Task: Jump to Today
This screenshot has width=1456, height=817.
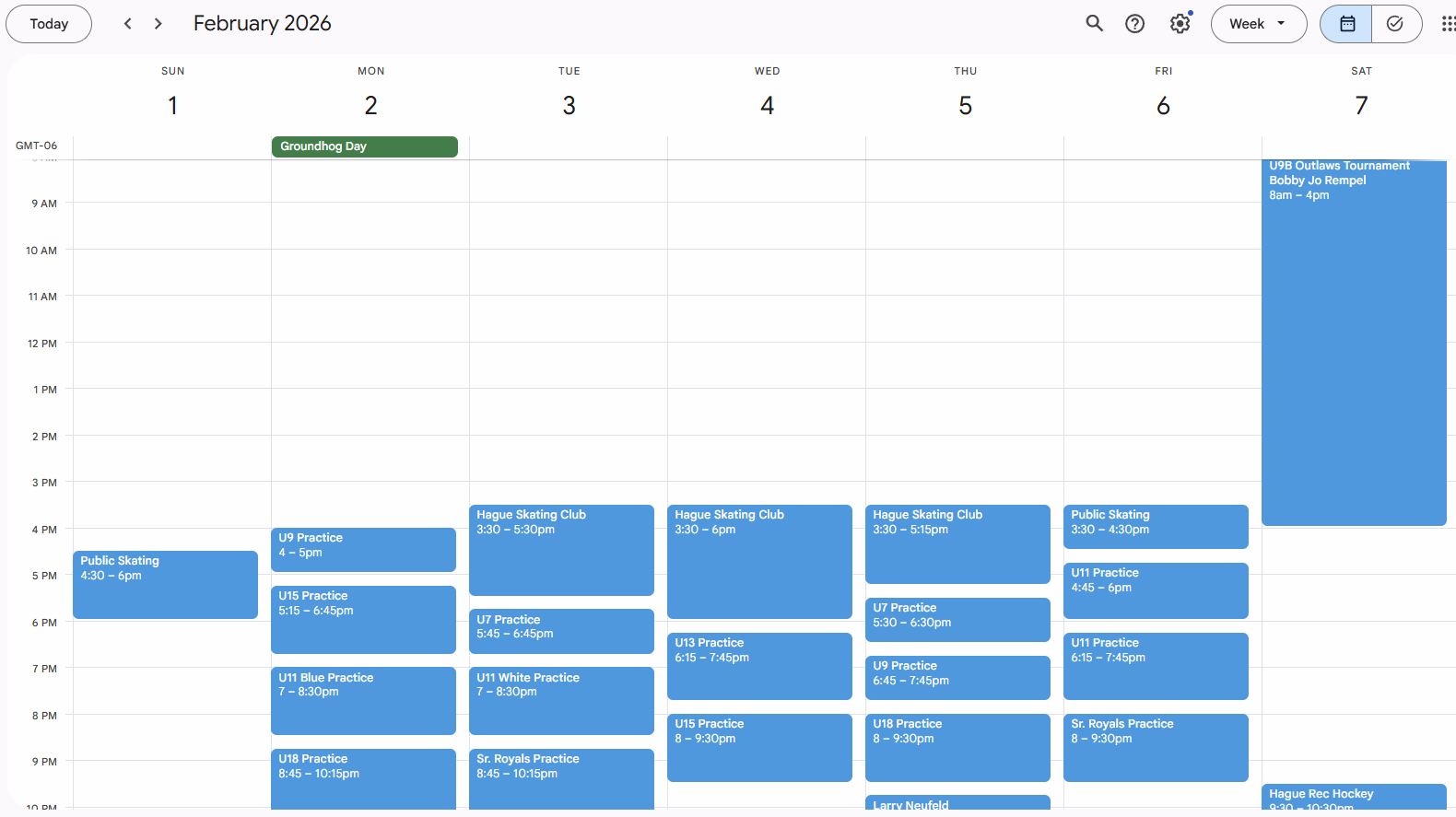Action: (x=49, y=24)
